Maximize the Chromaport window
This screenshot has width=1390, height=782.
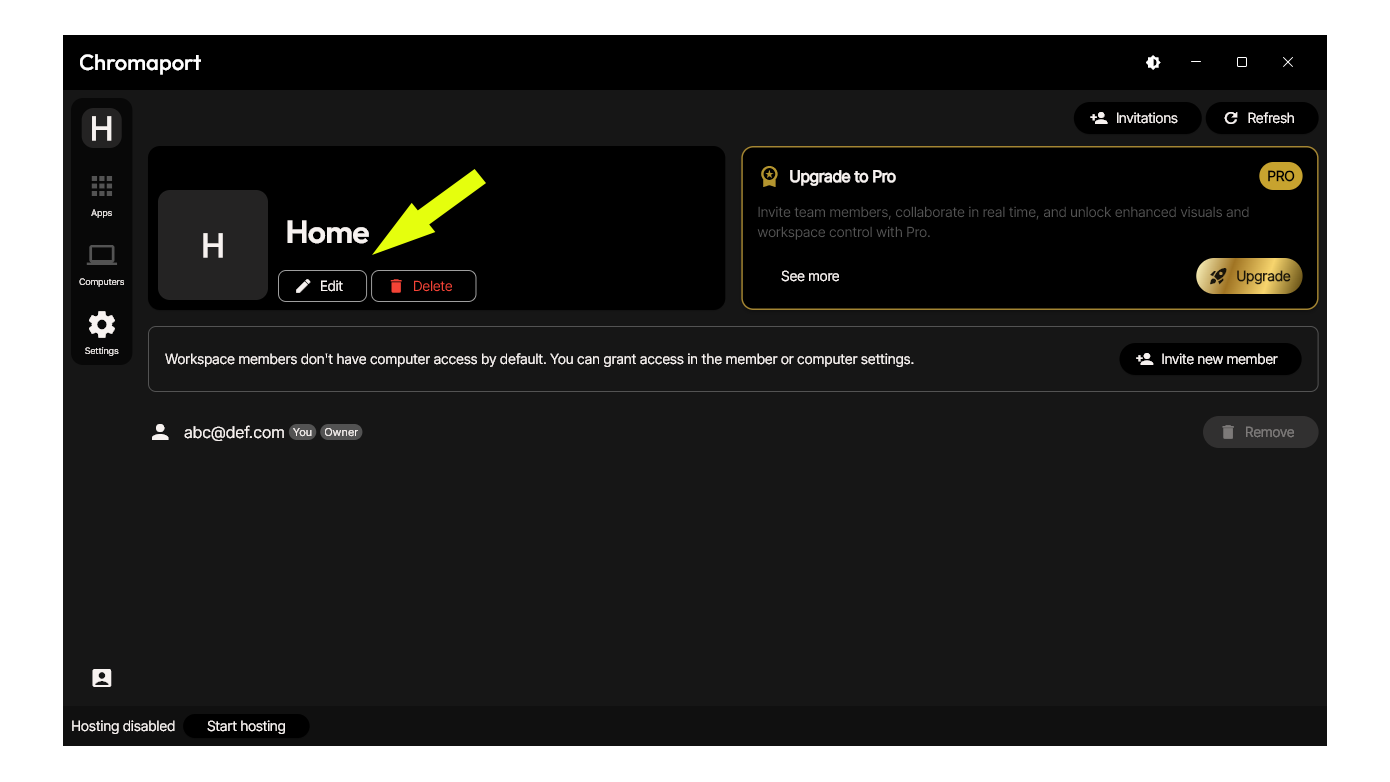tap(1242, 62)
